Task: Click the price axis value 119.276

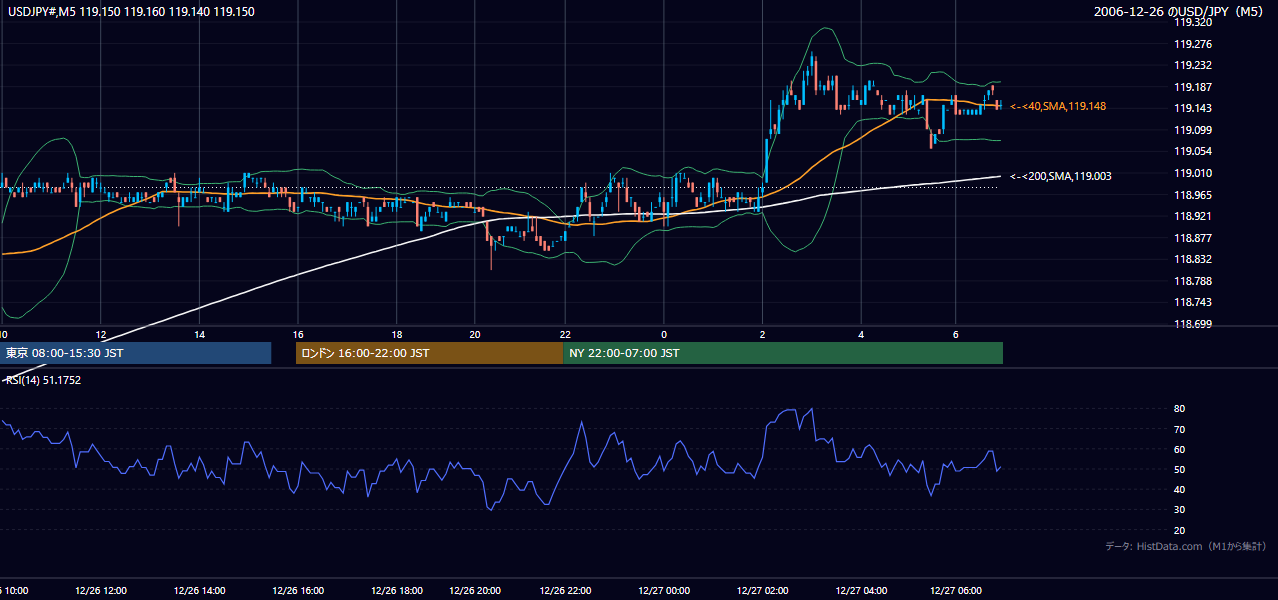Action: click(1195, 44)
